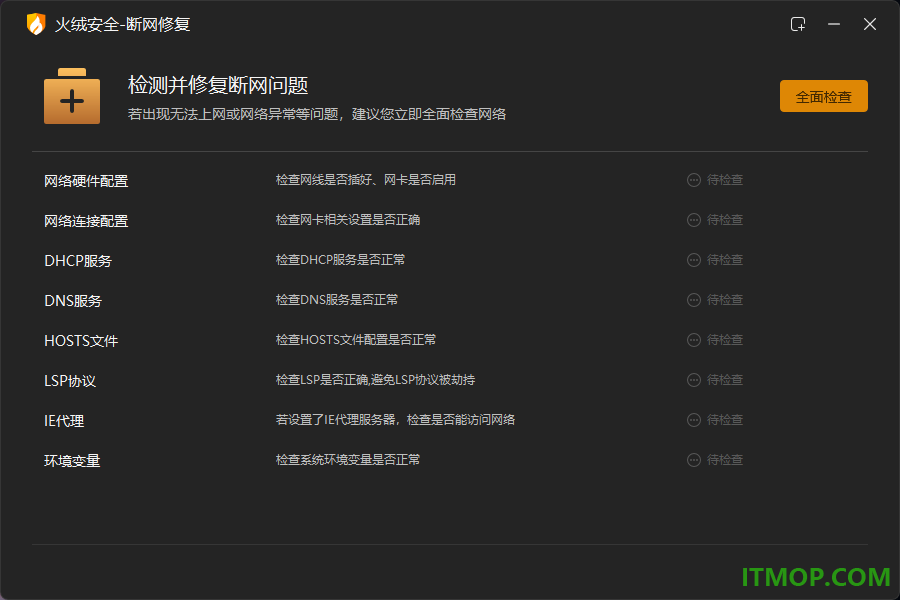Viewport: 900px width, 600px height.
Task: Click pending status icon for IE代理
Action: pos(694,420)
